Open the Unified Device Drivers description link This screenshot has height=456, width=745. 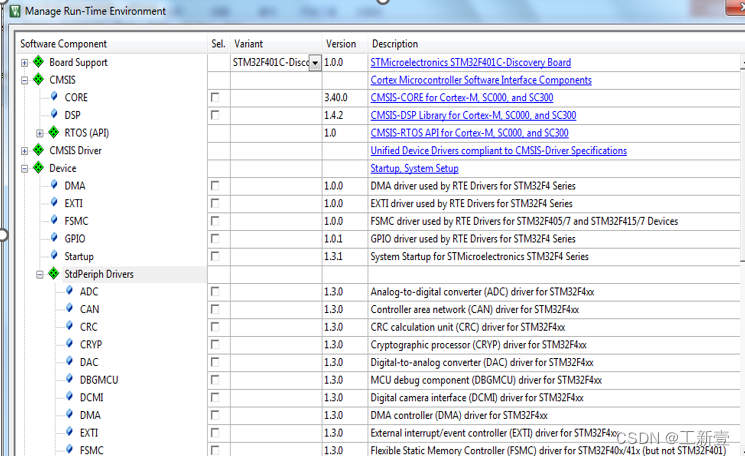(498, 150)
